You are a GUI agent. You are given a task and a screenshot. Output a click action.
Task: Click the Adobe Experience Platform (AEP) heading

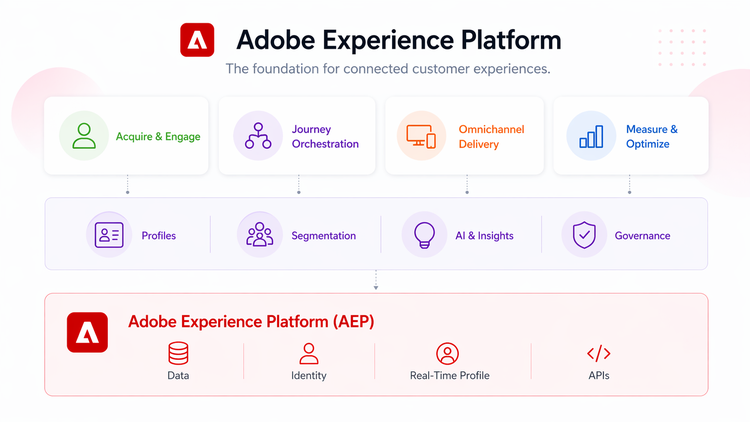[x=251, y=322]
